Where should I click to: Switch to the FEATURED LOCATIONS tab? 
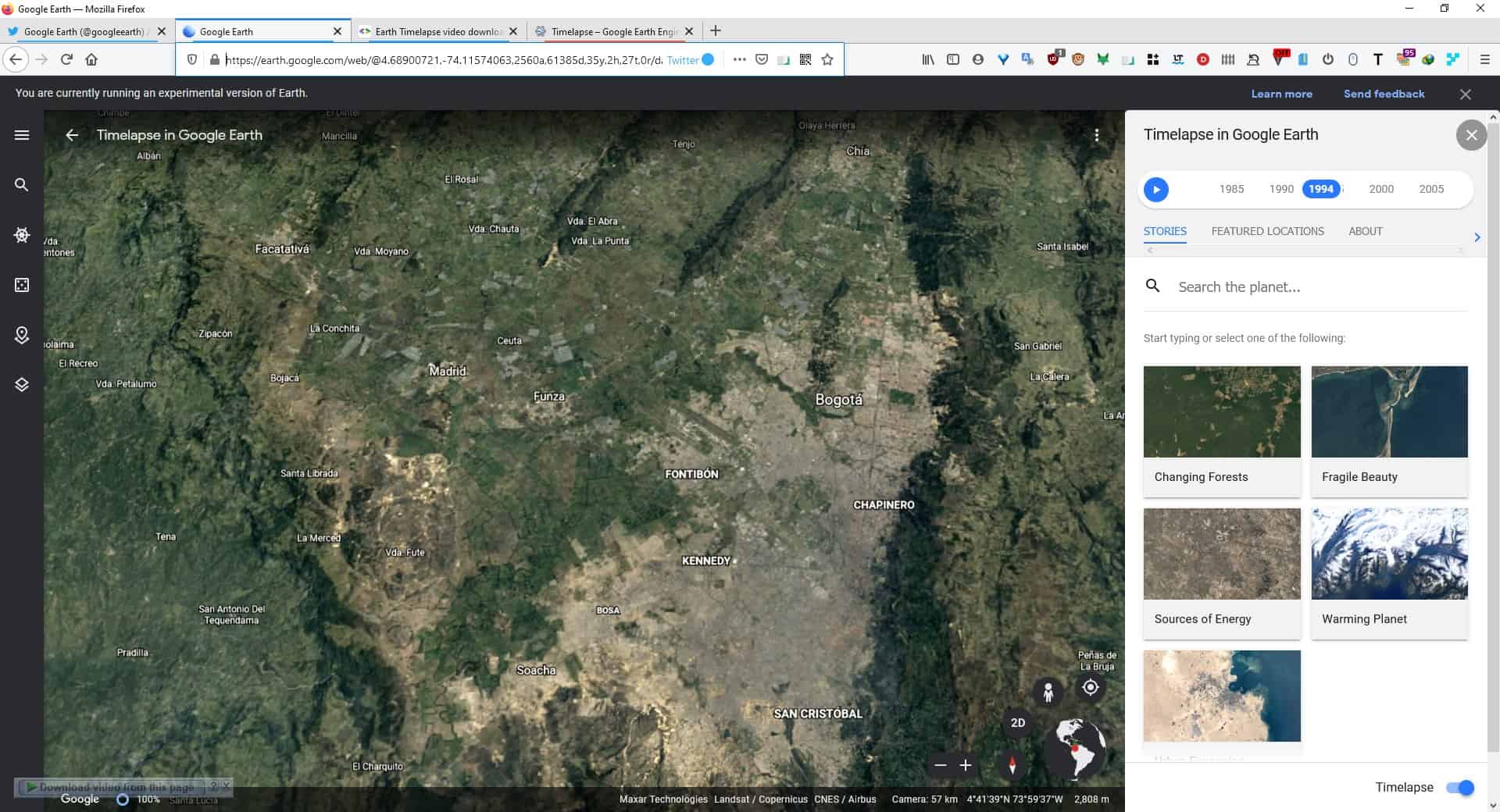[x=1267, y=231]
